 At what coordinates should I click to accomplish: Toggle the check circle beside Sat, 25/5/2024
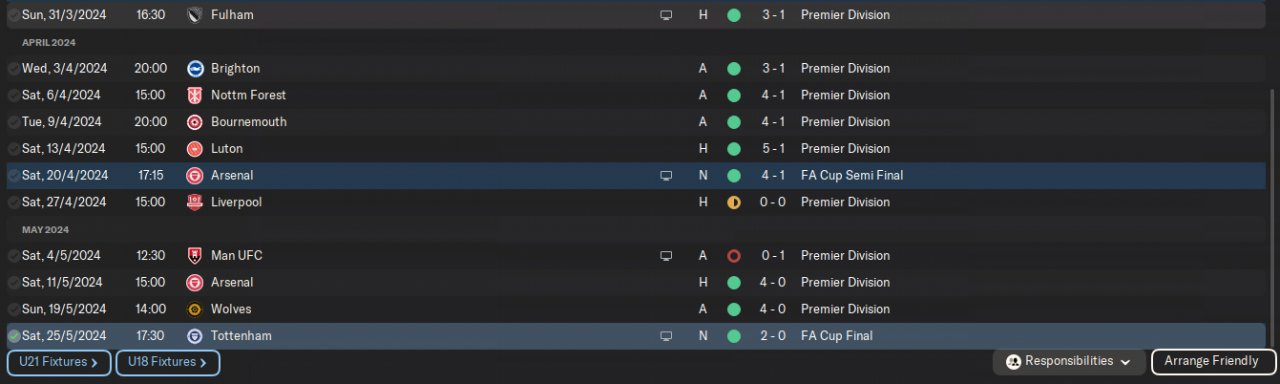tap(13, 336)
